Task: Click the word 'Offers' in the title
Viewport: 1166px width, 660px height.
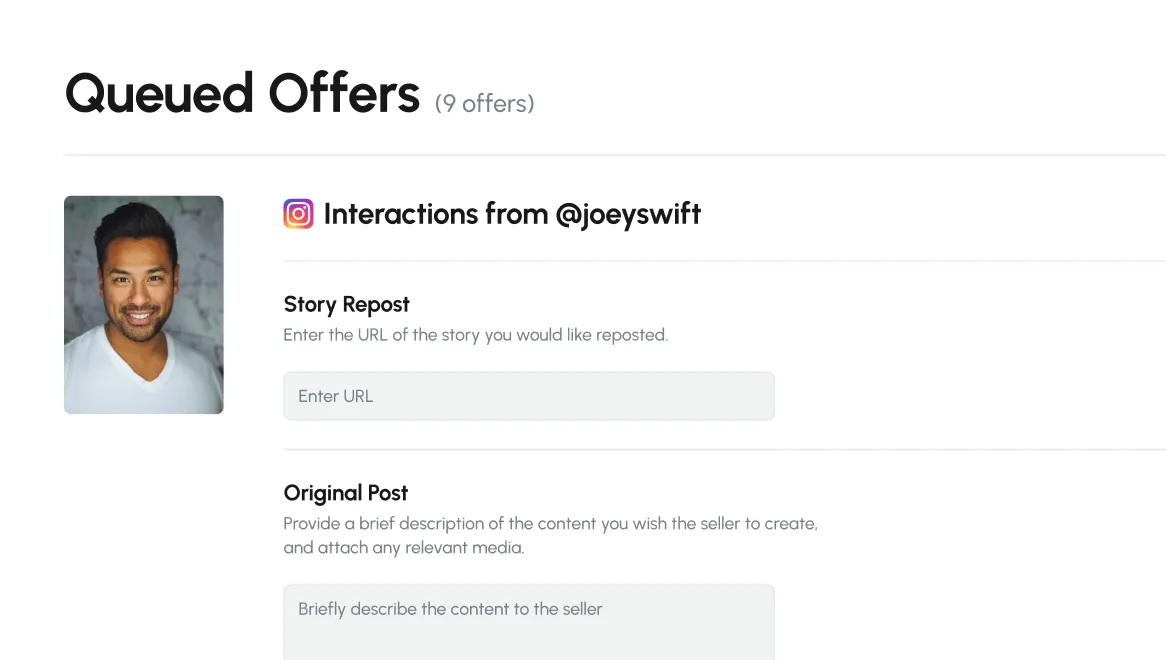Action: click(344, 94)
